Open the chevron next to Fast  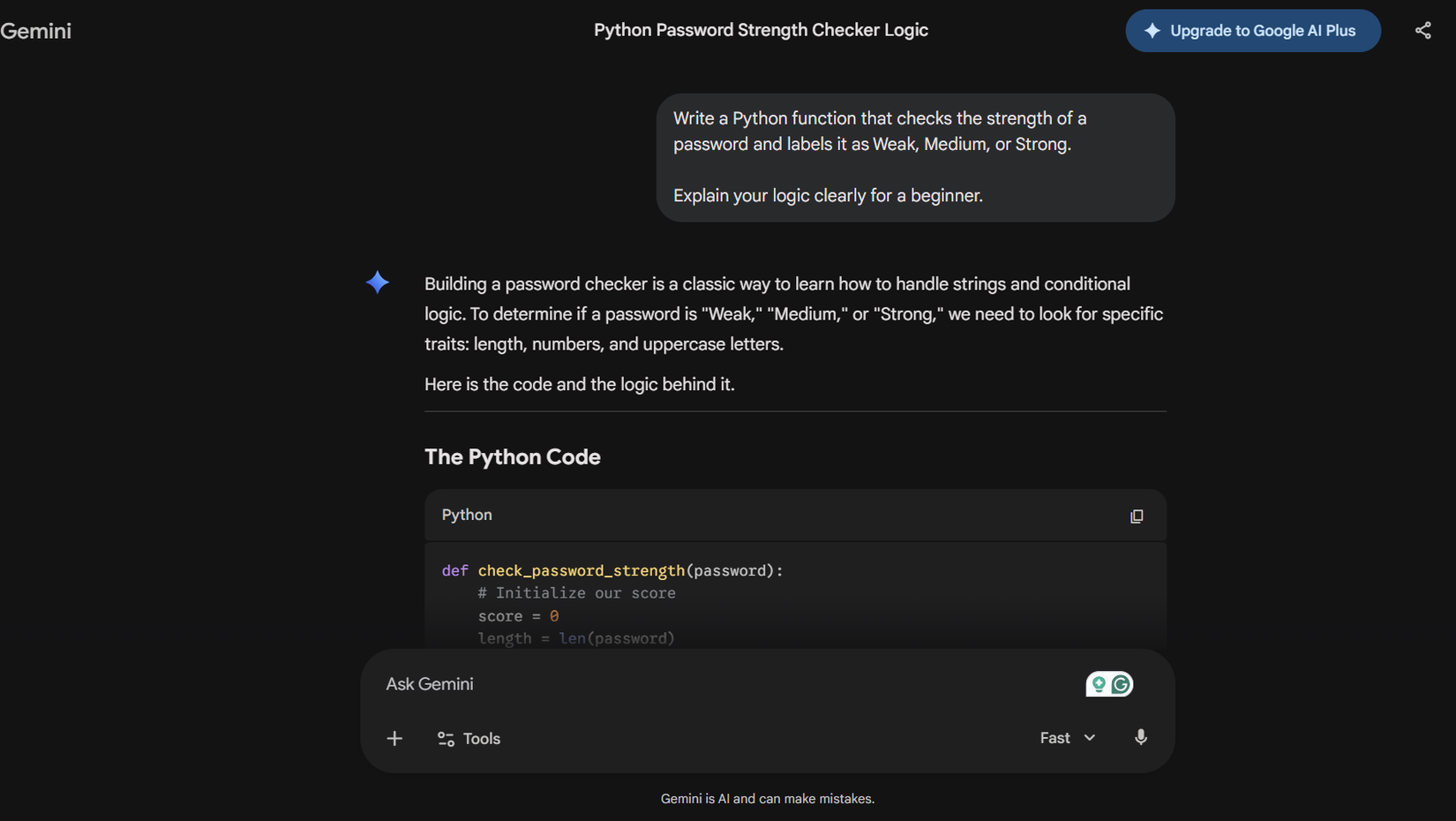coord(1091,737)
